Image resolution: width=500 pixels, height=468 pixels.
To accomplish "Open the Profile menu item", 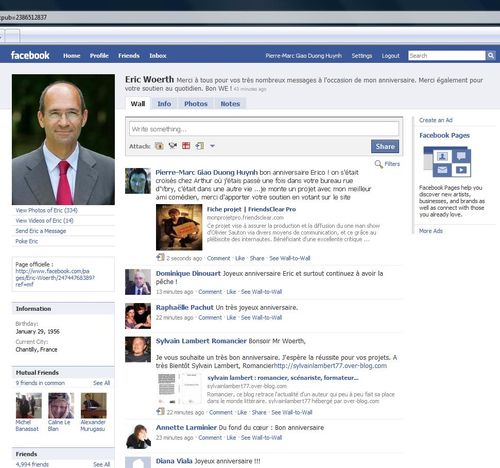I will (x=99, y=56).
